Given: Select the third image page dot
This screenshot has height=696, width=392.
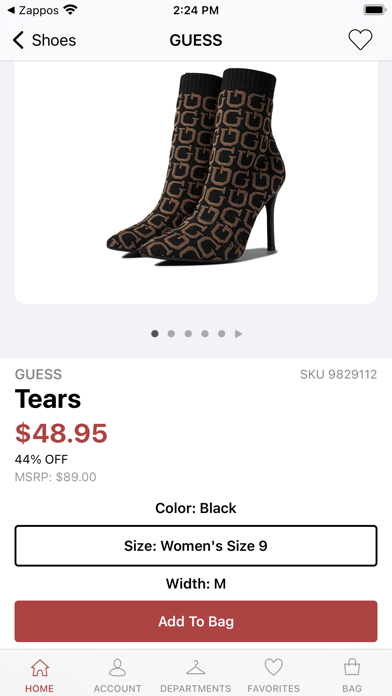Looking at the screenshot, I should [x=188, y=334].
